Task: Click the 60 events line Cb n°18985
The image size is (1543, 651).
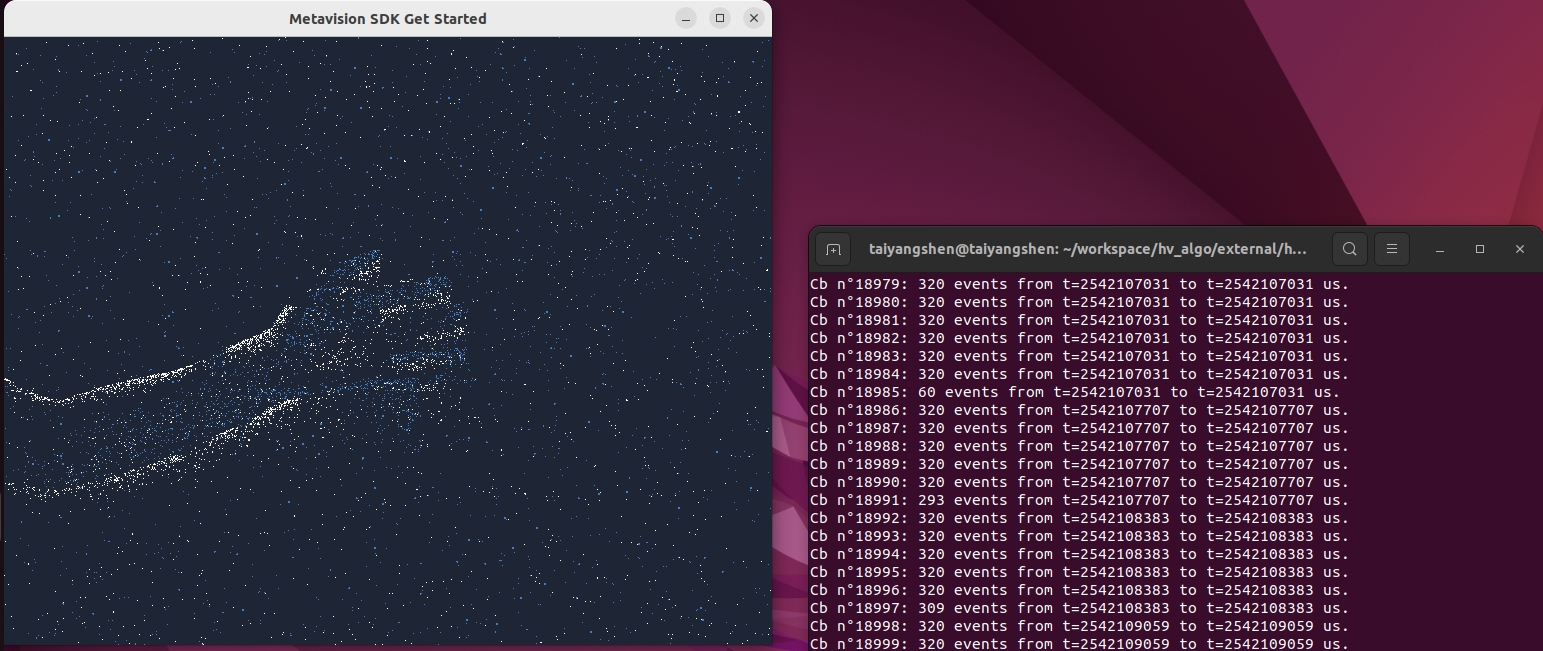Action: pos(1075,392)
